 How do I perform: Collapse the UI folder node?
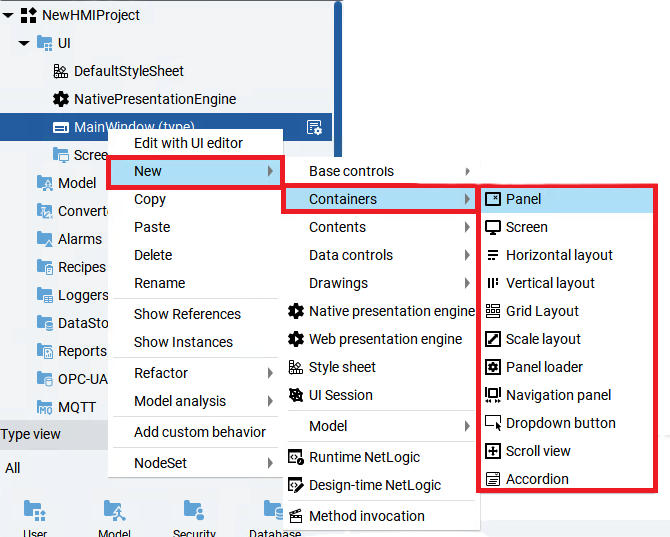24,43
